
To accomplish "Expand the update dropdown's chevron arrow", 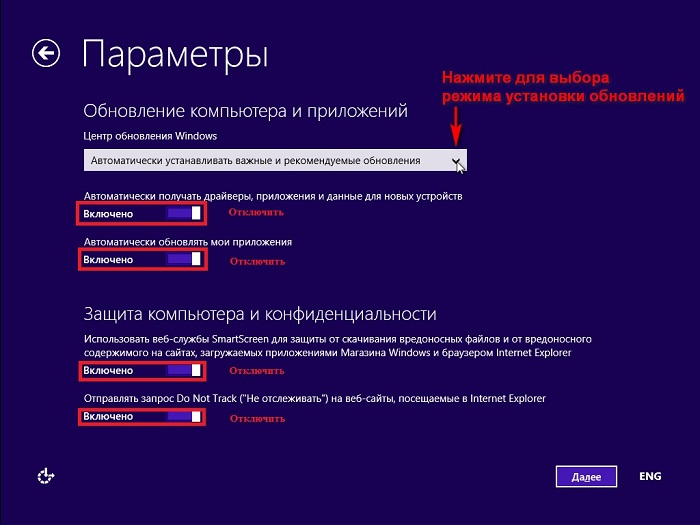I will pyautogui.click(x=455, y=161).
